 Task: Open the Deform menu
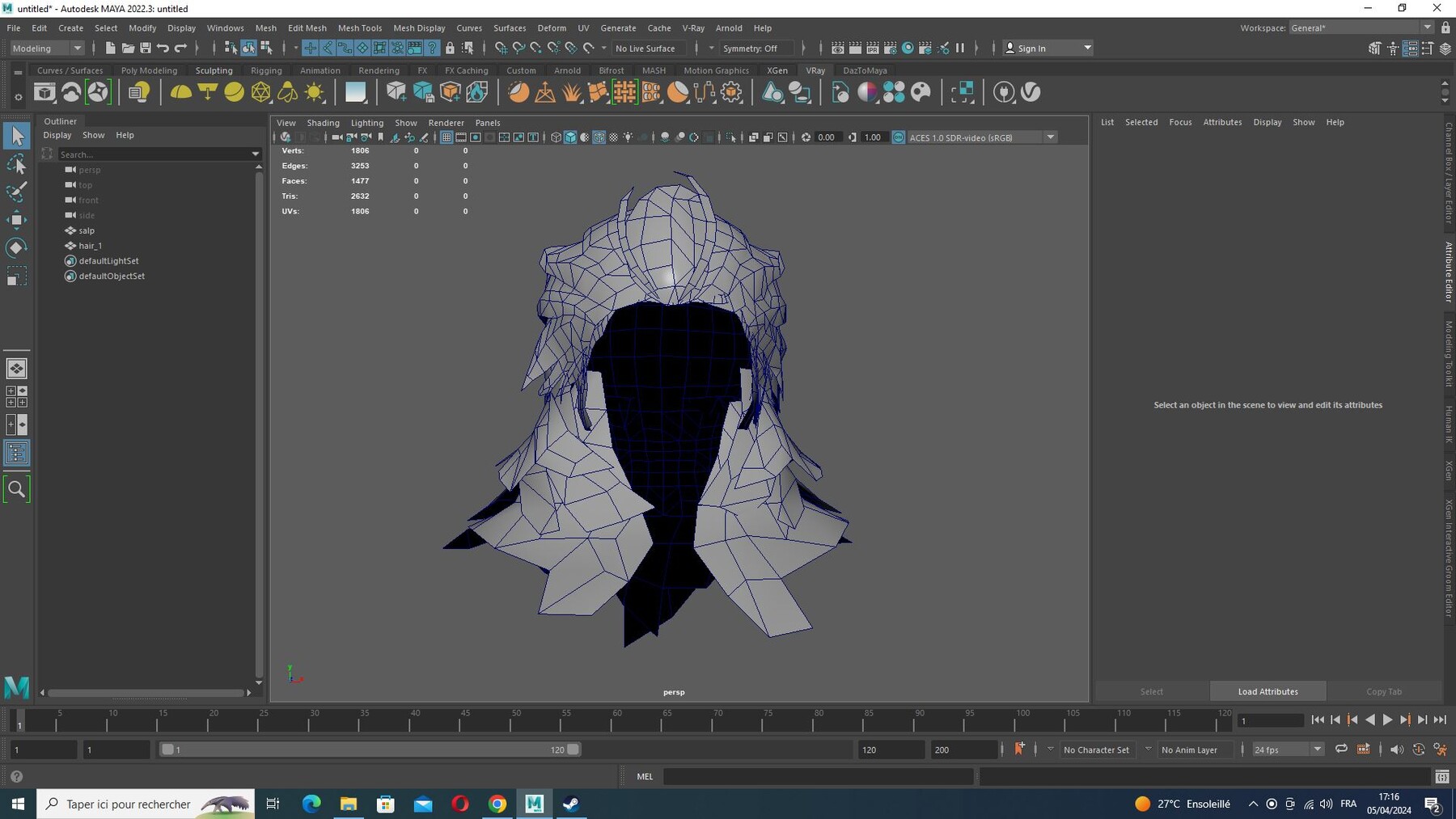coord(552,27)
